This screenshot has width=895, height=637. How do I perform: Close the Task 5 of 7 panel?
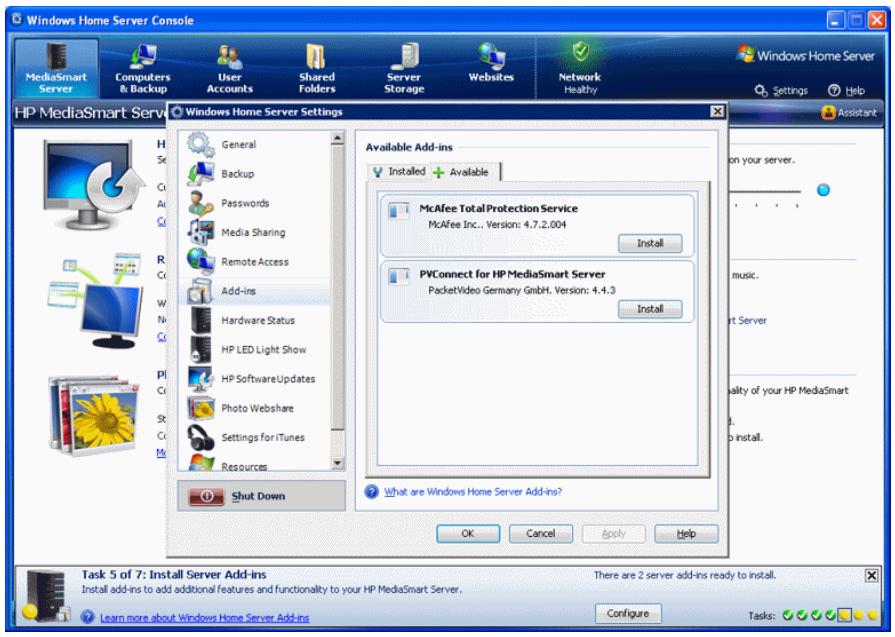[872, 575]
